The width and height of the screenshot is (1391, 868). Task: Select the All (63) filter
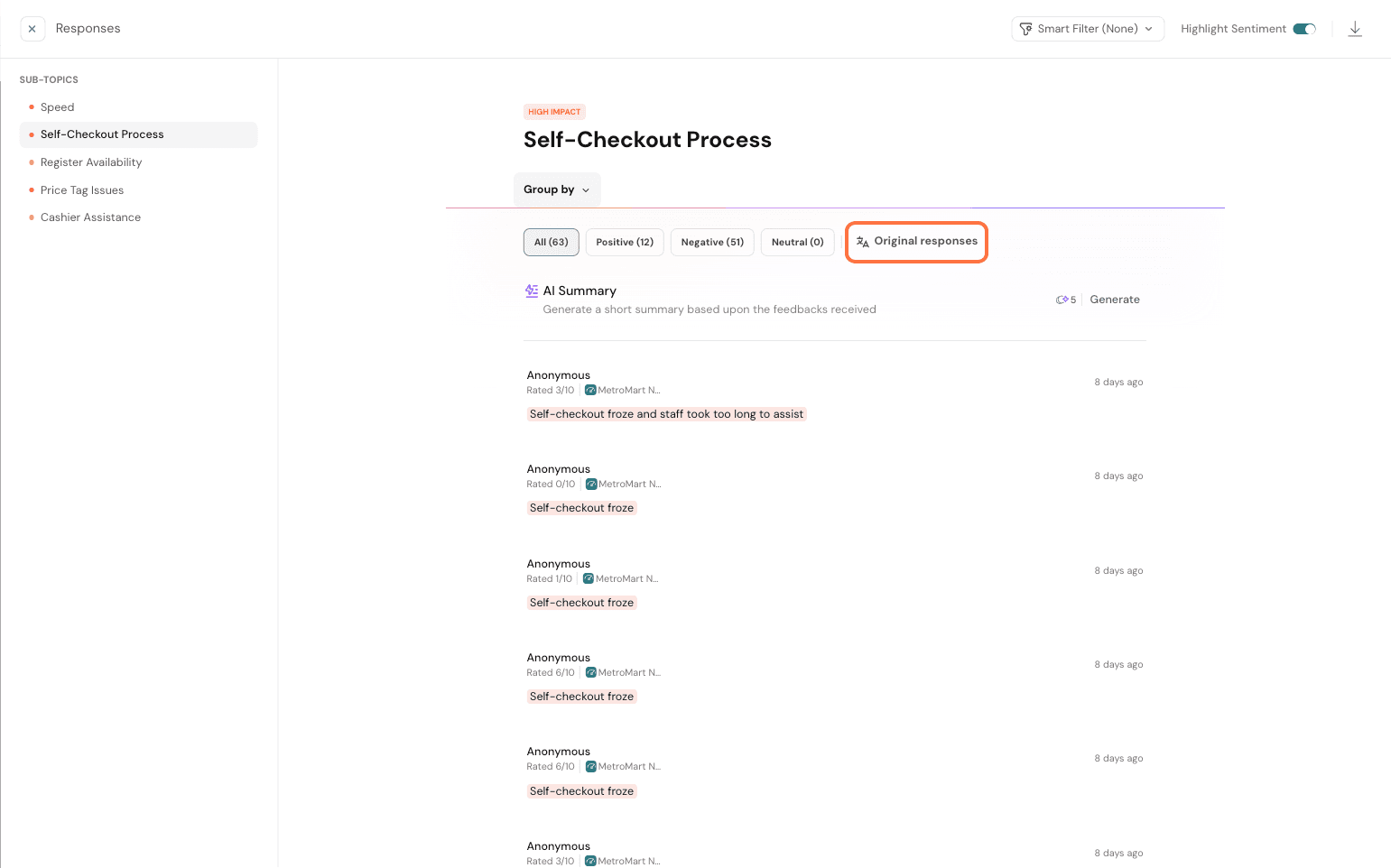[551, 242]
